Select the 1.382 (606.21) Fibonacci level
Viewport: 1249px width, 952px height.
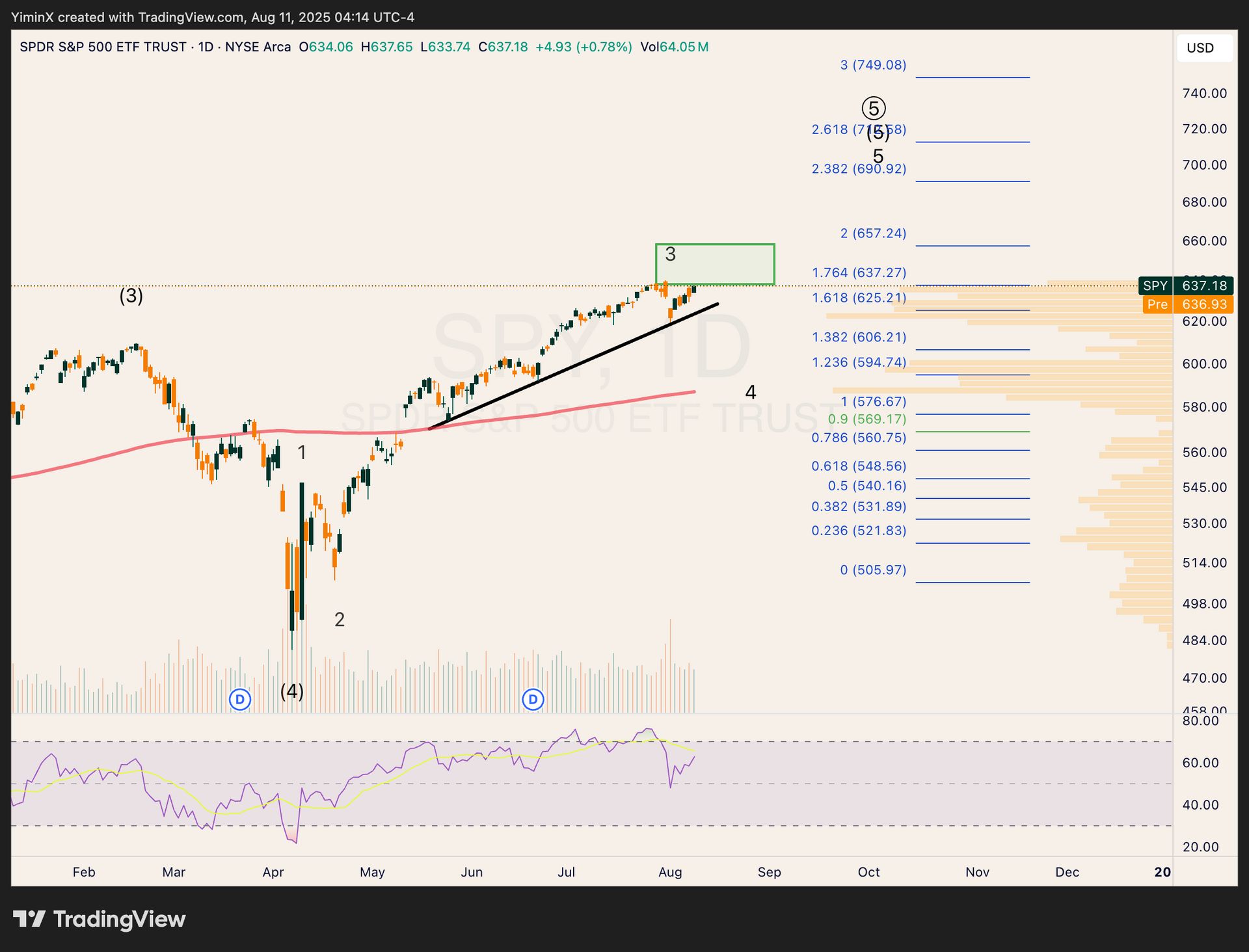coord(859,337)
